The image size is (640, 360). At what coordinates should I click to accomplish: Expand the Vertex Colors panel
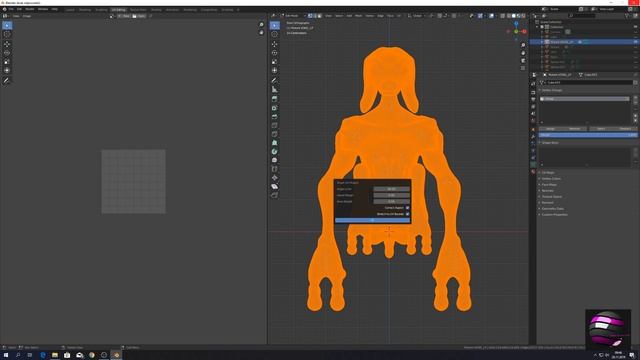pyautogui.click(x=551, y=179)
